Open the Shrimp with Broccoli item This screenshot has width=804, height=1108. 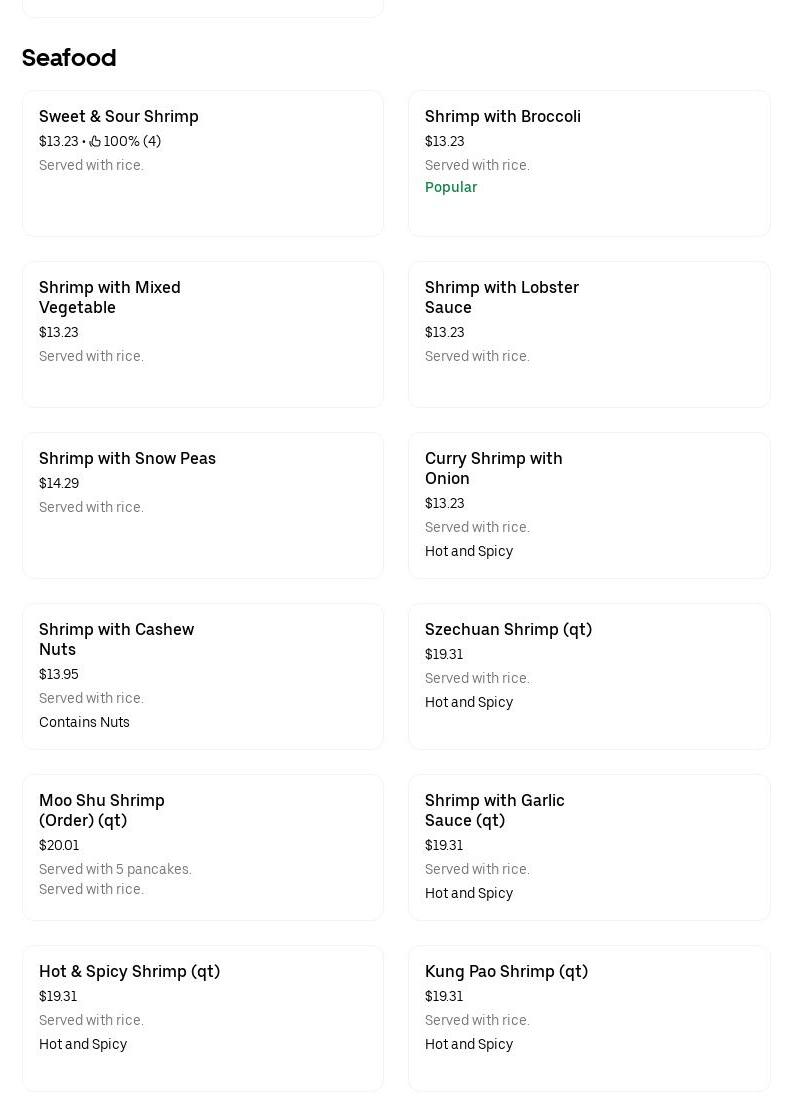[589, 163]
